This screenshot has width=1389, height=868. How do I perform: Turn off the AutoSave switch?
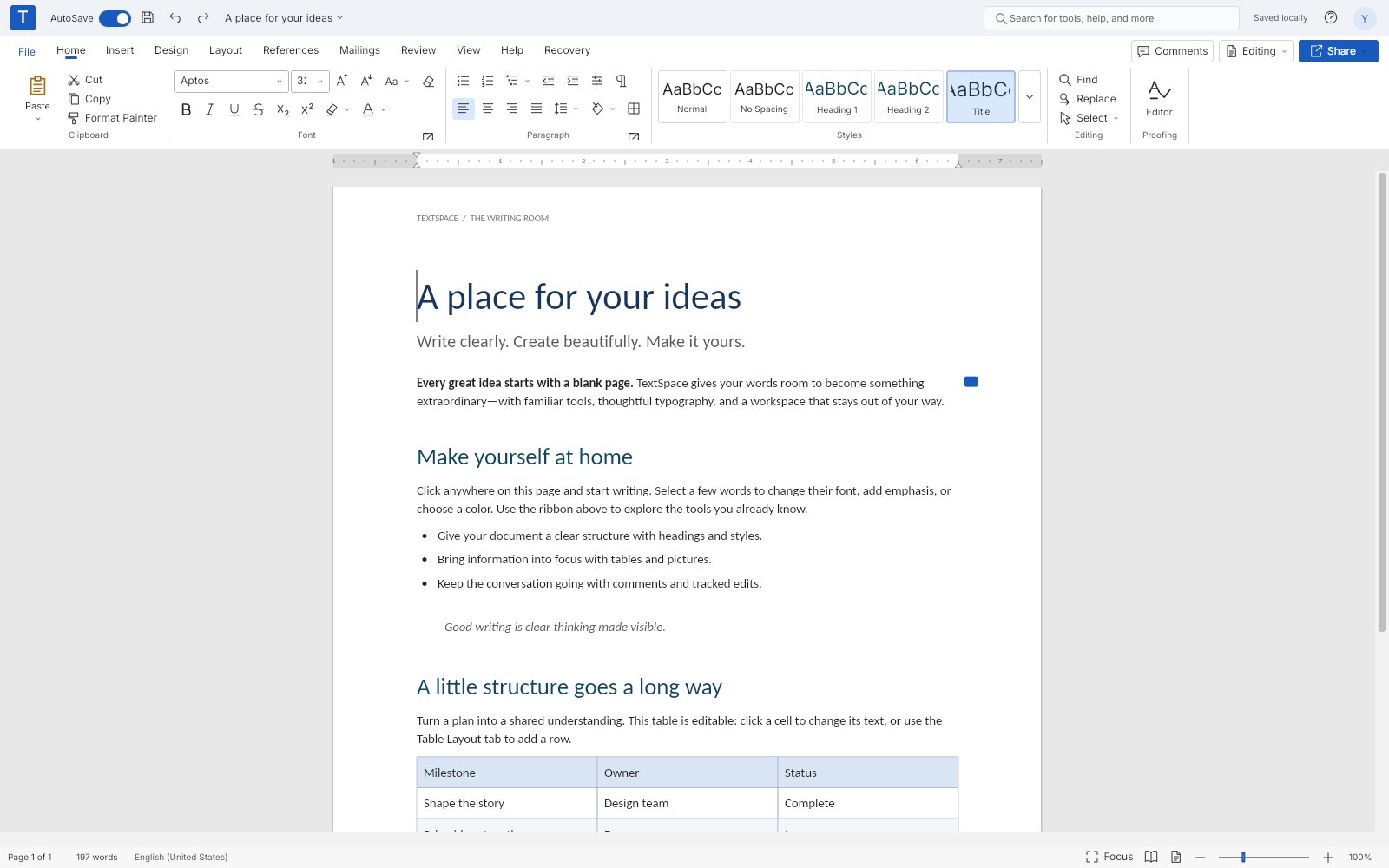pos(115,18)
